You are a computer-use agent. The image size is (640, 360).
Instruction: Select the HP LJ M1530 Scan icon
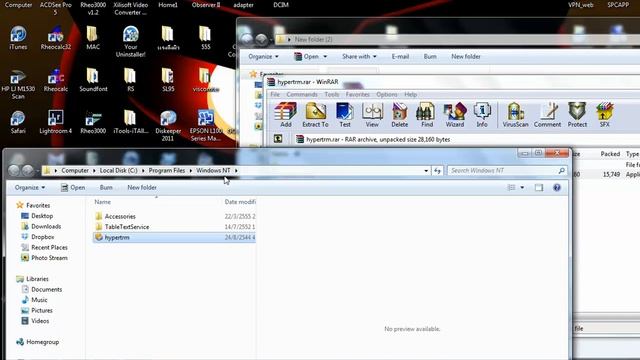(18, 84)
